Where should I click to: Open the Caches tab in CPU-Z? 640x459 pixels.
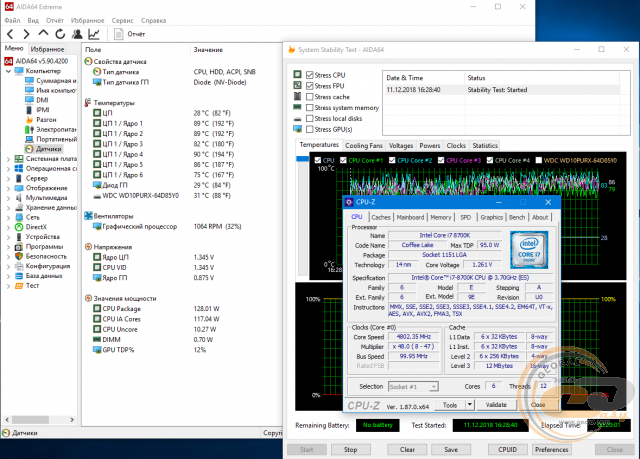pyautogui.click(x=381, y=217)
